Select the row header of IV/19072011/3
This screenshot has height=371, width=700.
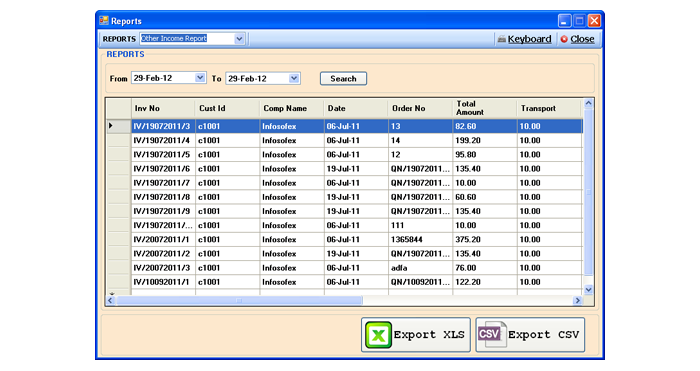click(x=118, y=126)
